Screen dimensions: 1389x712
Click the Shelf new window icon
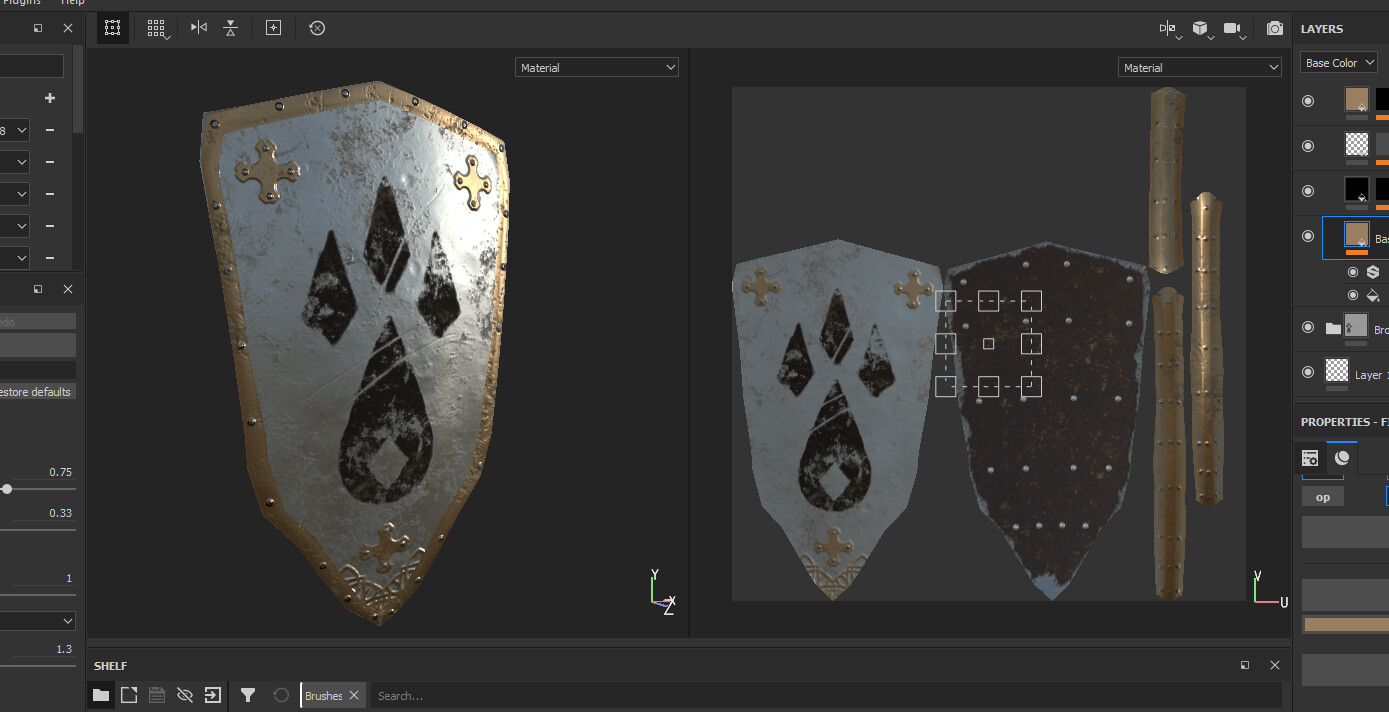[129, 695]
